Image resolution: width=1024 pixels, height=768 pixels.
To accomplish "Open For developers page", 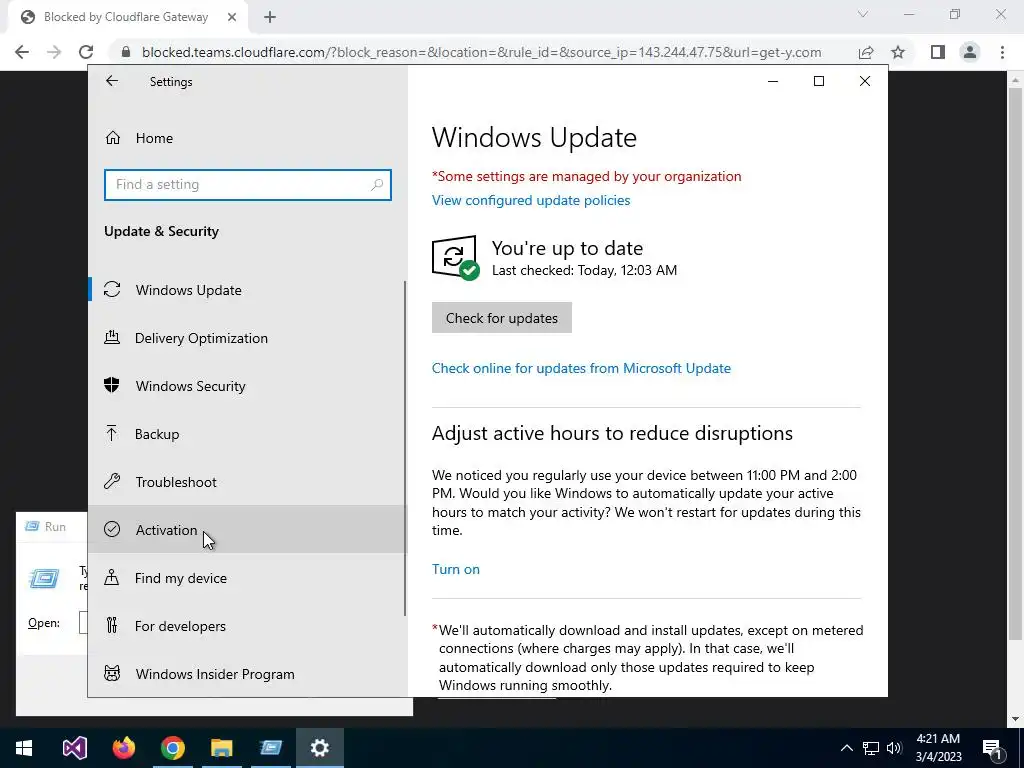I will point(247,626).
